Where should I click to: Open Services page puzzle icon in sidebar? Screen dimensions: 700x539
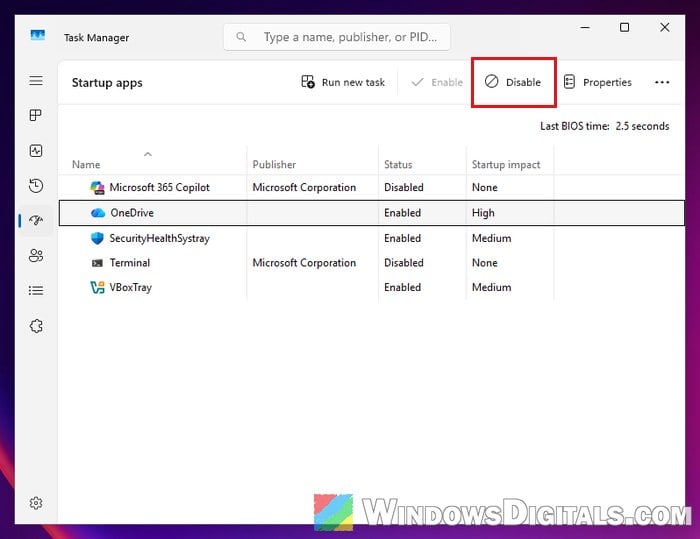click(x=36, y=326)
